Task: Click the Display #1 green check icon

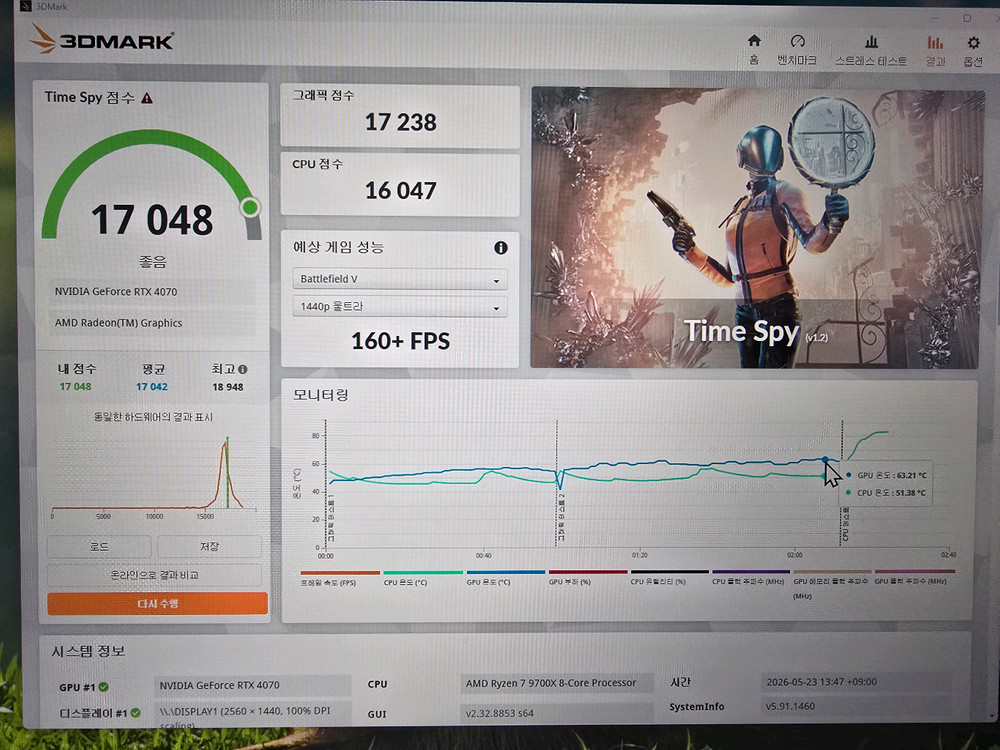Action: pyautogui.click(x=135, y=713)
